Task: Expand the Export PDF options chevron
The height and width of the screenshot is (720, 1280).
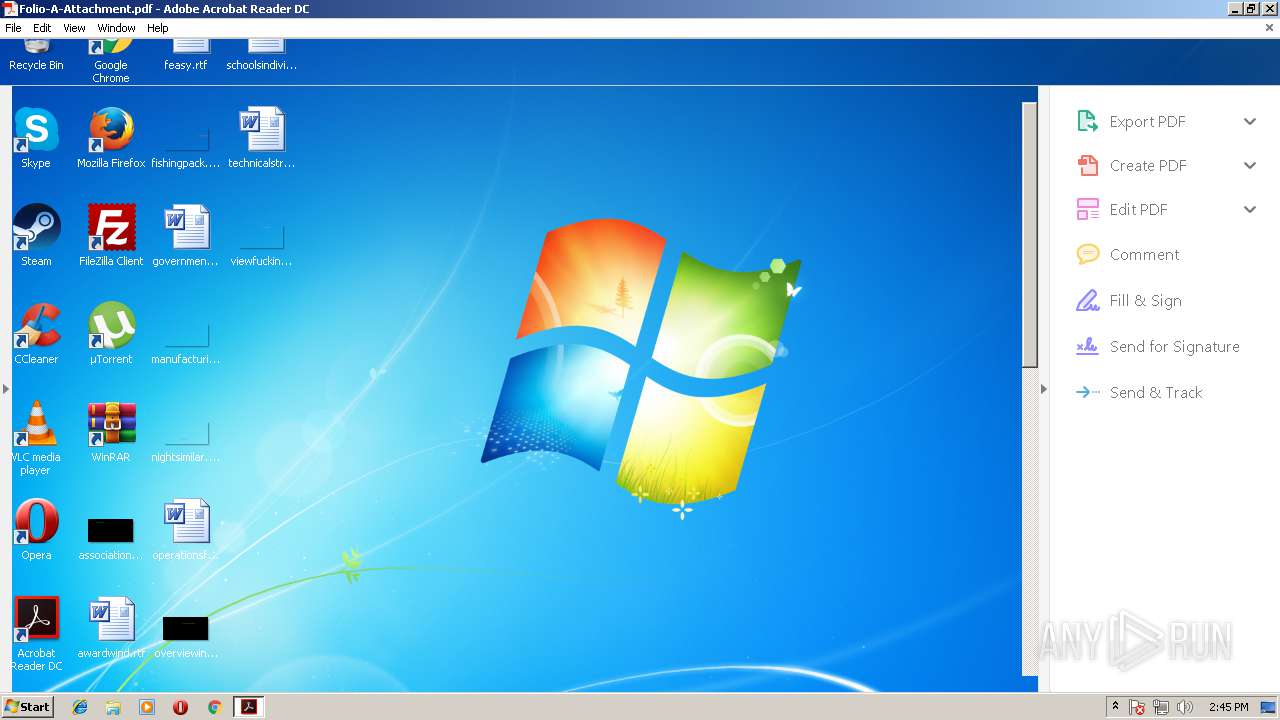Action: pyautogui.click(x=1250, y=121)
